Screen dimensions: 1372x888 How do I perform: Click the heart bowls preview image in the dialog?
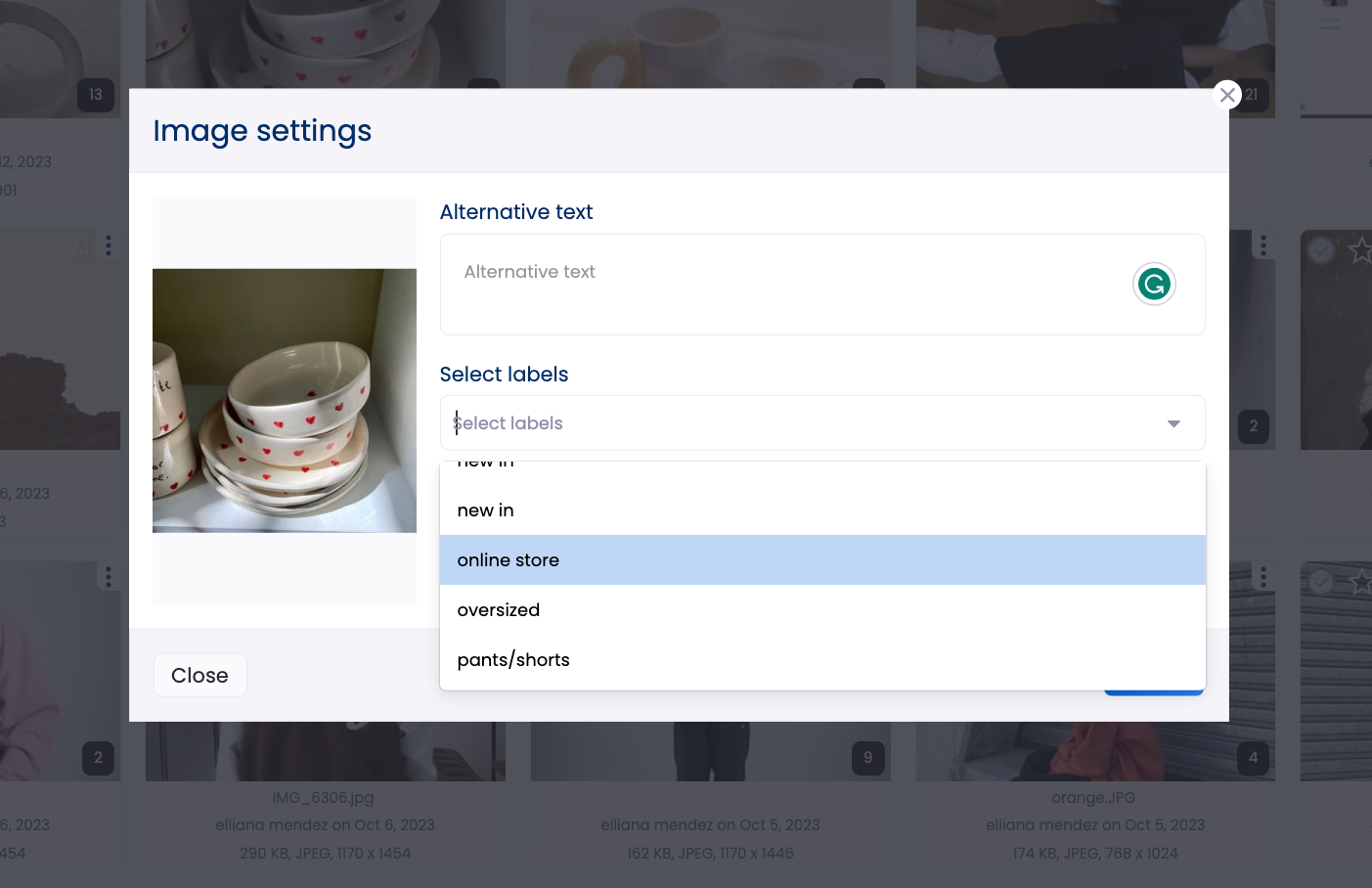285,401
